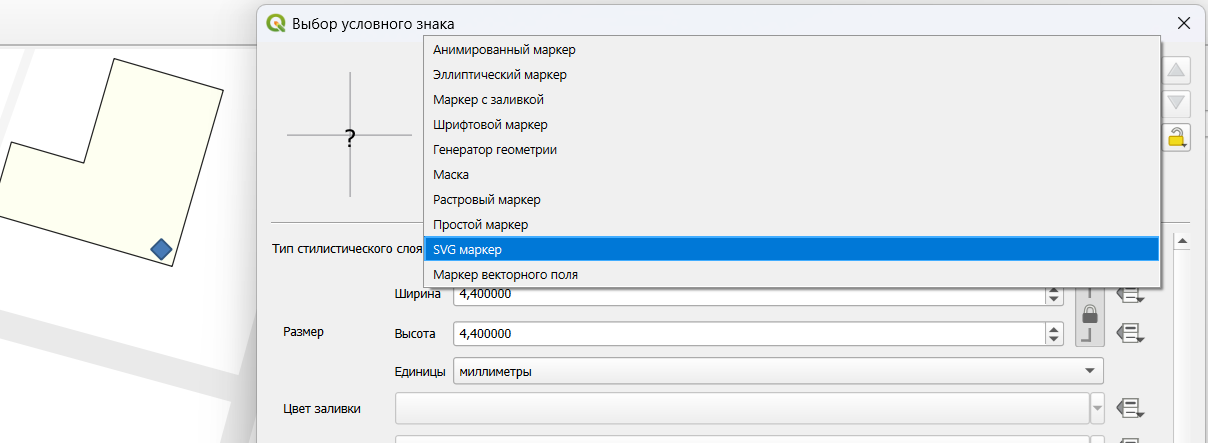Expand the Цвет заливки dropdown arrow

coord(1098,408)
